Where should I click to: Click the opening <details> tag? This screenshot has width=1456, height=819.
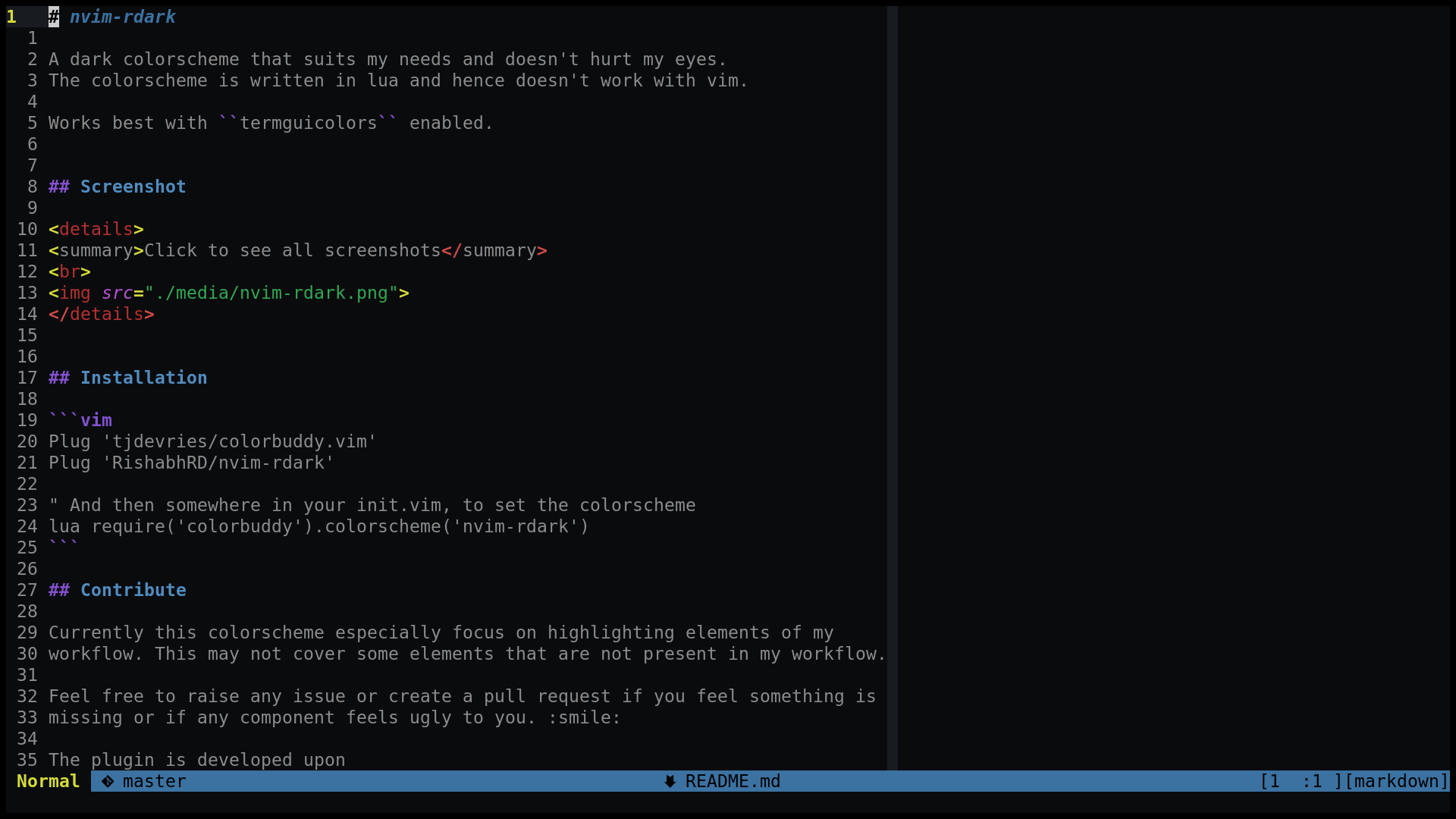96,229
